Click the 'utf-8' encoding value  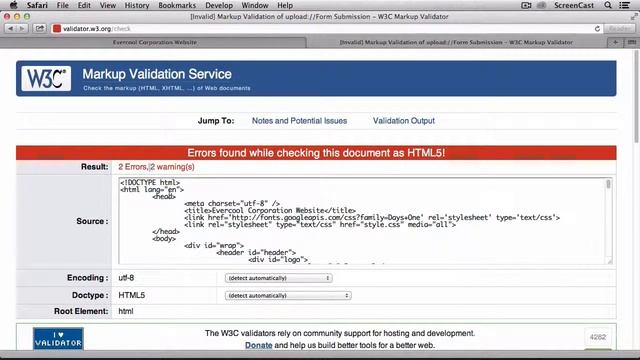(126, 278)
